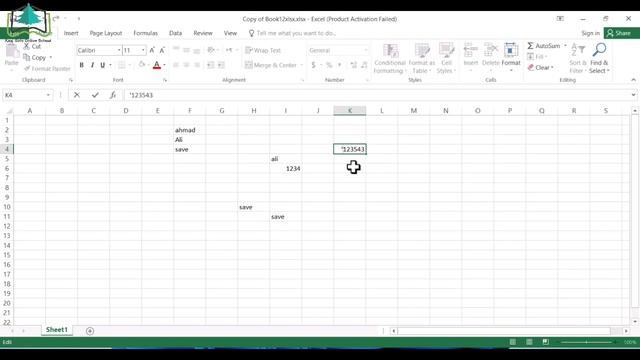Click the Share button
This screenshot has height=360, width=640.
coord(622,33)
